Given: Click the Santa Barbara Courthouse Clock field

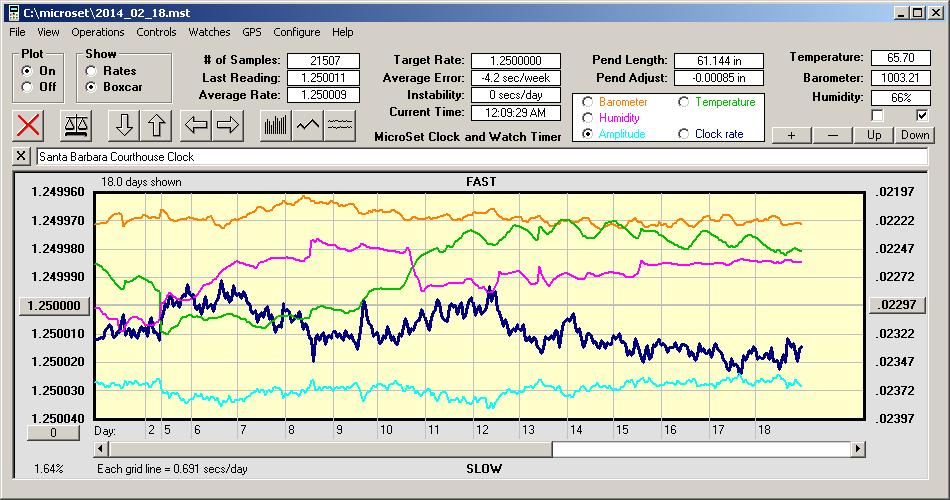Looking at the screenshot, I should [x=482, y=157].
